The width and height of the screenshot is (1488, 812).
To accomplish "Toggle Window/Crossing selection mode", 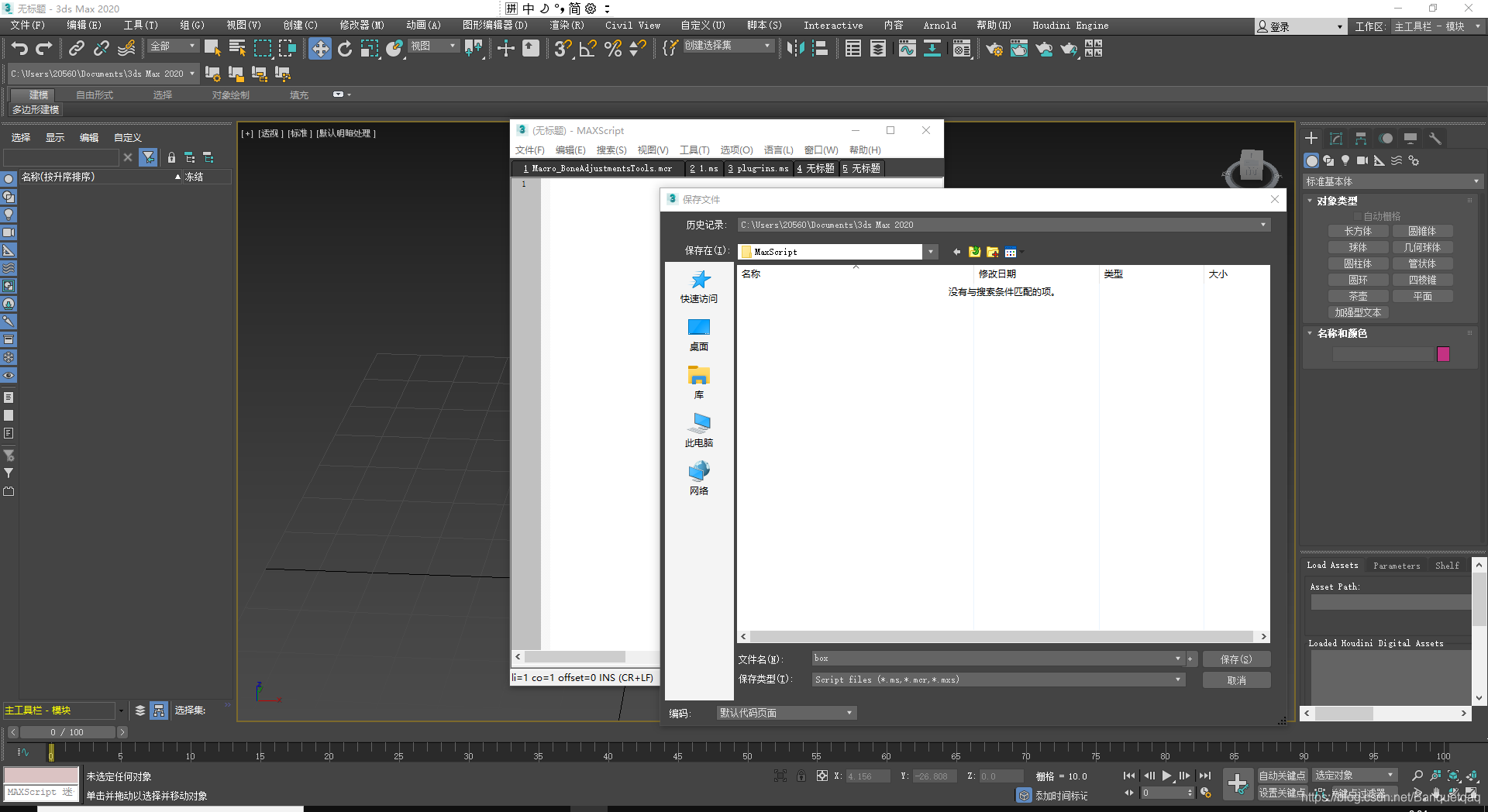I will pyautogui.click(x=288, y=49).
